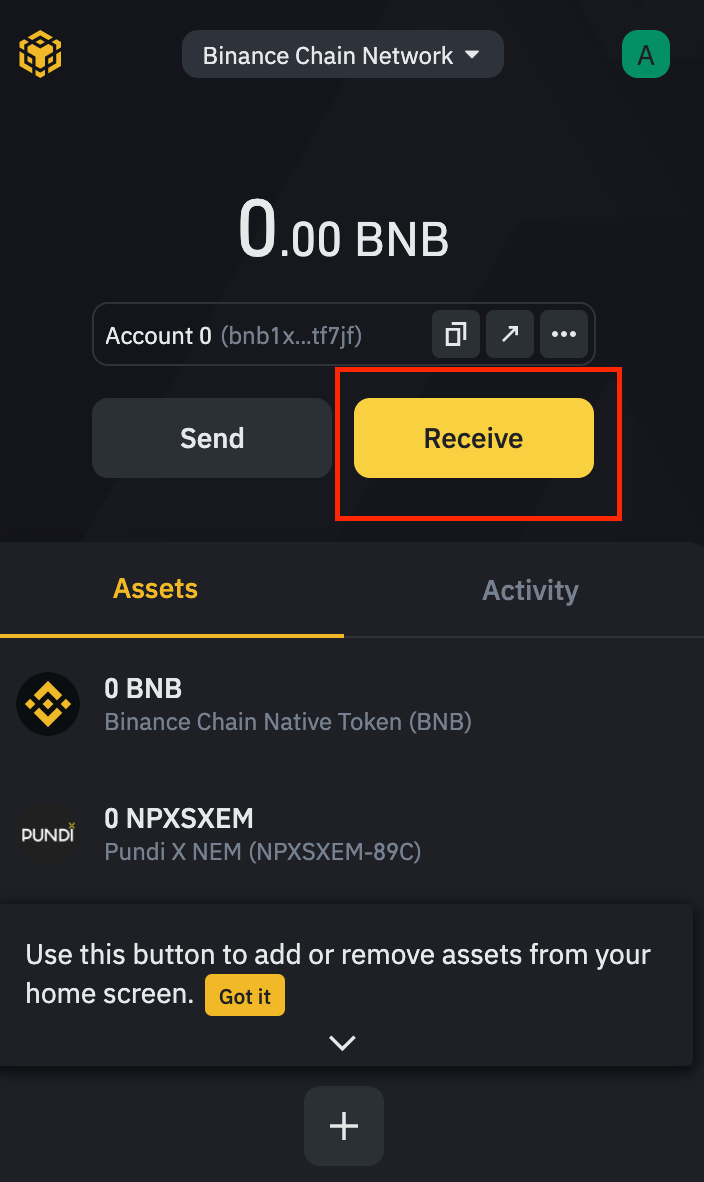Click the Pundi X token logo
The height and width of the screenshot is (1182, 704).
[48, 834]
